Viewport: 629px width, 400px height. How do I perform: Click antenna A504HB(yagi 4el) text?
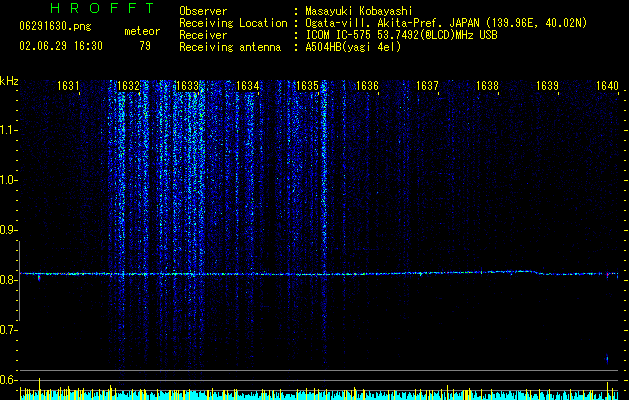[353, 47]
